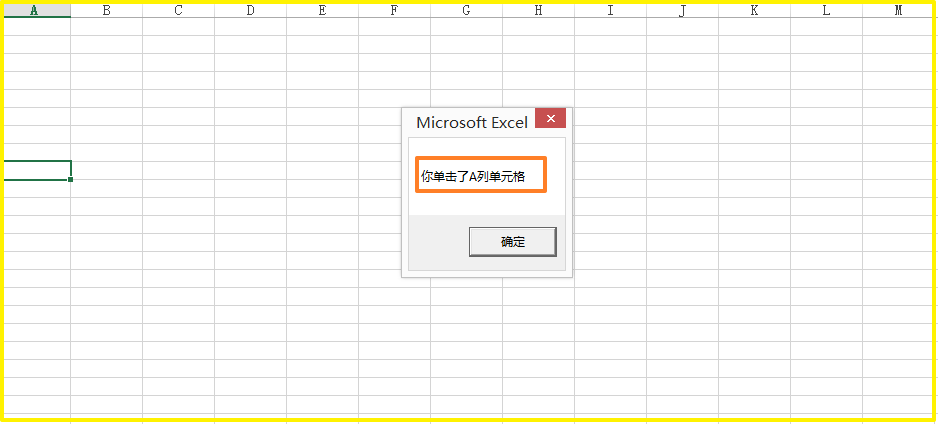Click the message text 你单击了A列单元格
This screenshot has width=938, height=424.
point(473,176)
